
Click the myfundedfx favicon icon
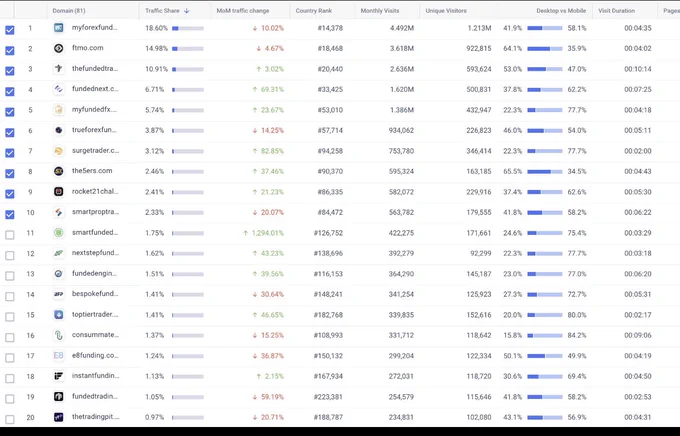[x=59, y=110]
